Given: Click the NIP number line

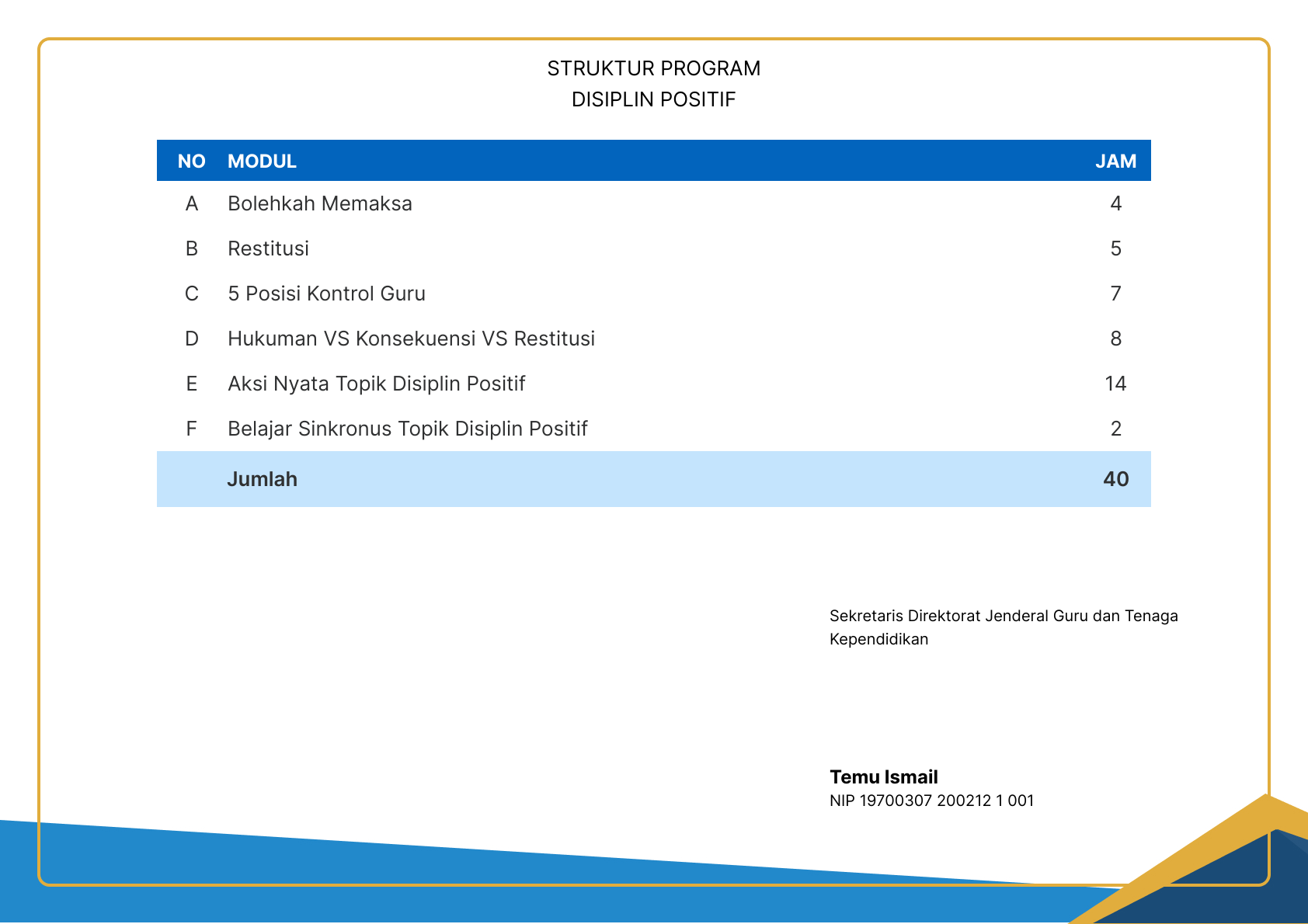Looking at the screenshot, I should pos(931,801).
